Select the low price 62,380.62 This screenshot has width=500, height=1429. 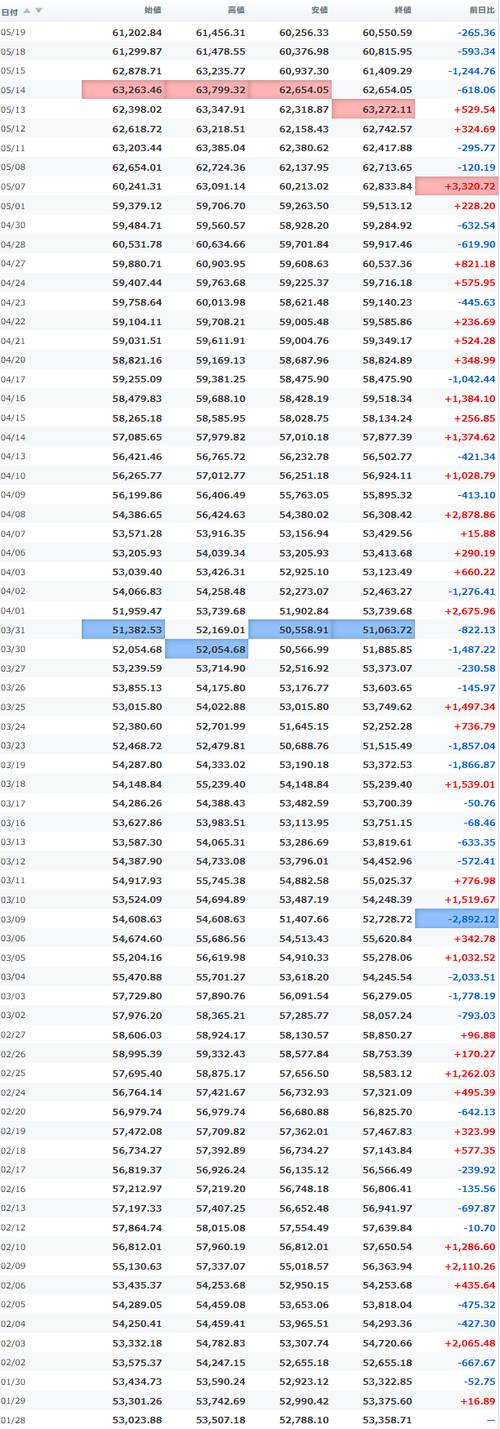303,148
